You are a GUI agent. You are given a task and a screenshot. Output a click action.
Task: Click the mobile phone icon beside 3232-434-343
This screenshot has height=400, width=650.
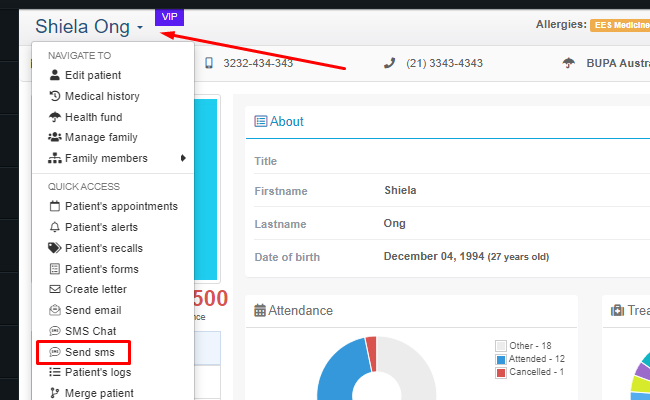click(x=209, y=63)
